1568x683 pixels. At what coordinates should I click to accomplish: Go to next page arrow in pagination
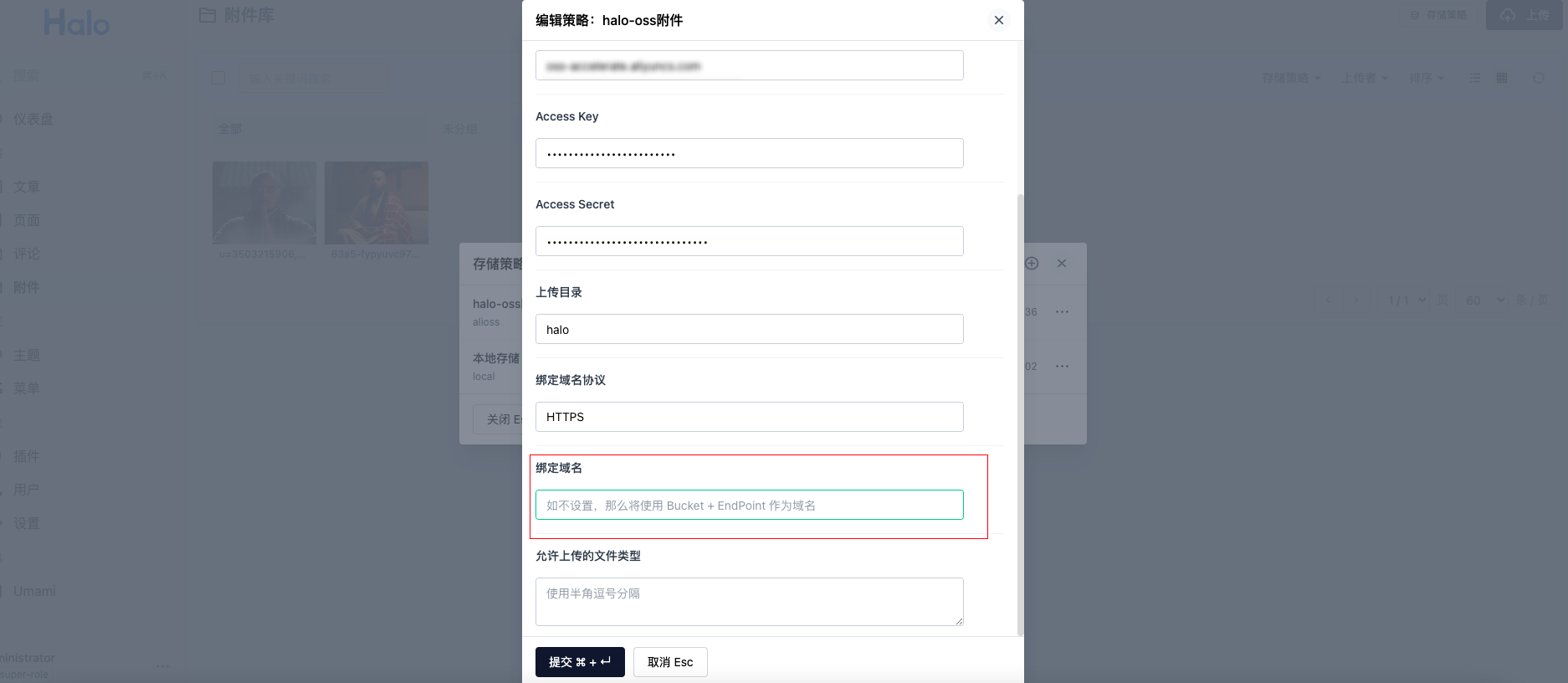click(x=1355, y=300)
